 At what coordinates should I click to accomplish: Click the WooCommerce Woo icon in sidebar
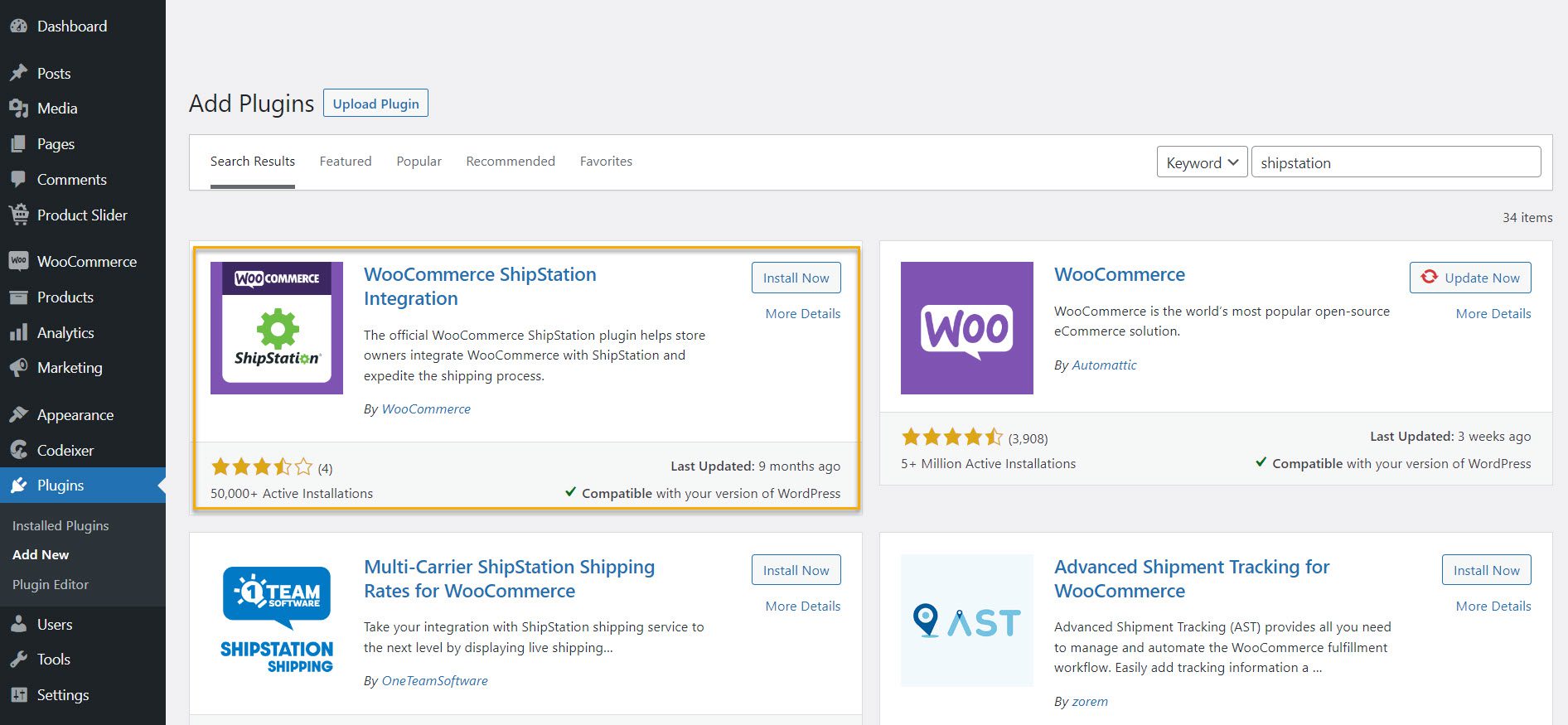coord(18,262)
